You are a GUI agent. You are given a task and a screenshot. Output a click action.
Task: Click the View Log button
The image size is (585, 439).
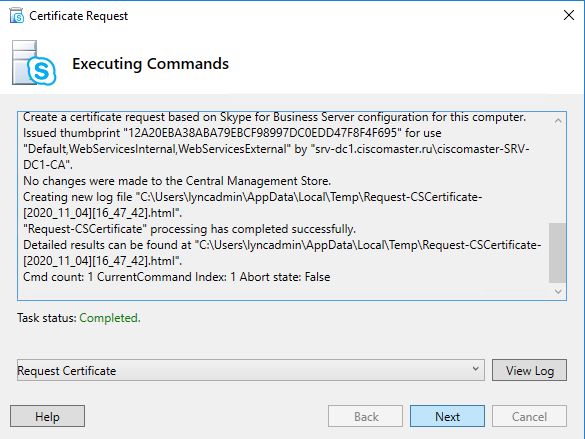(529, 370)
